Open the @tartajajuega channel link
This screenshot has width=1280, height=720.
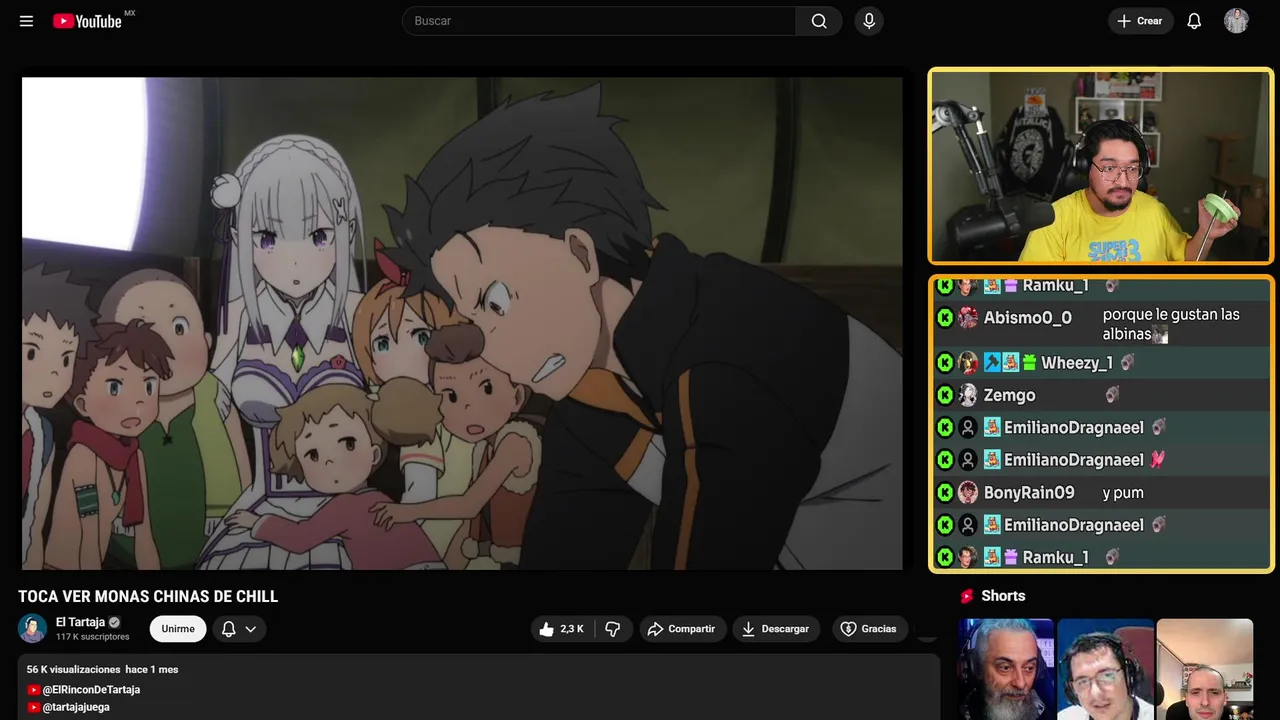(x=76, y=707)
